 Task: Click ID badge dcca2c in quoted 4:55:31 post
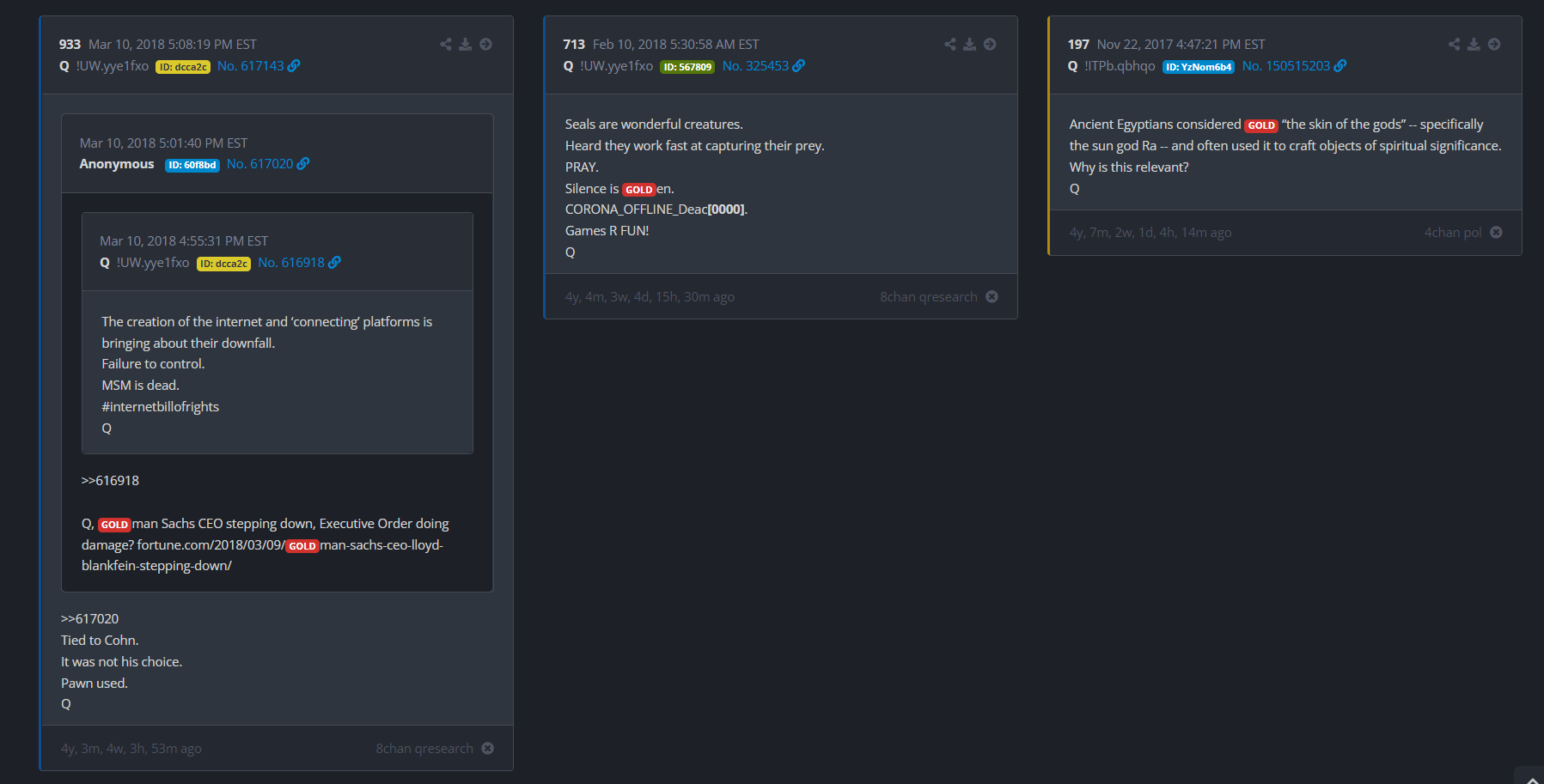coord(223,264)
